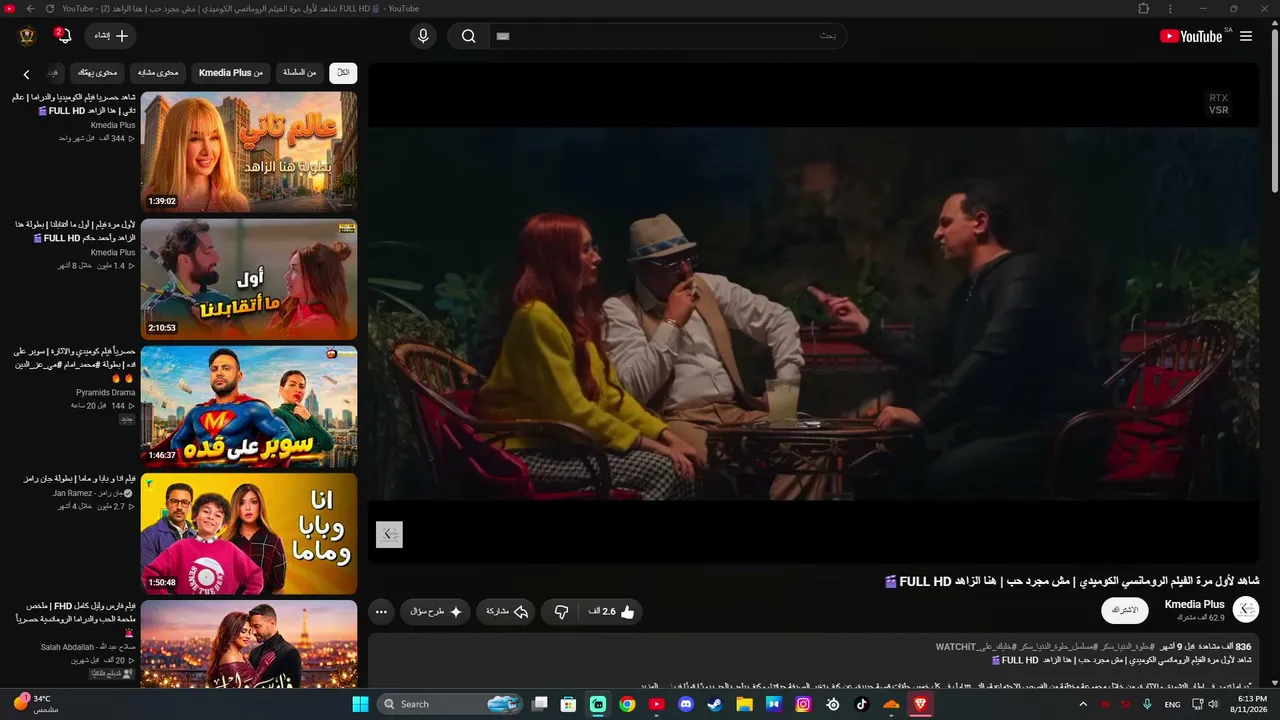
Task: Open the ENG language input switcher
Action: [1172, 704]
